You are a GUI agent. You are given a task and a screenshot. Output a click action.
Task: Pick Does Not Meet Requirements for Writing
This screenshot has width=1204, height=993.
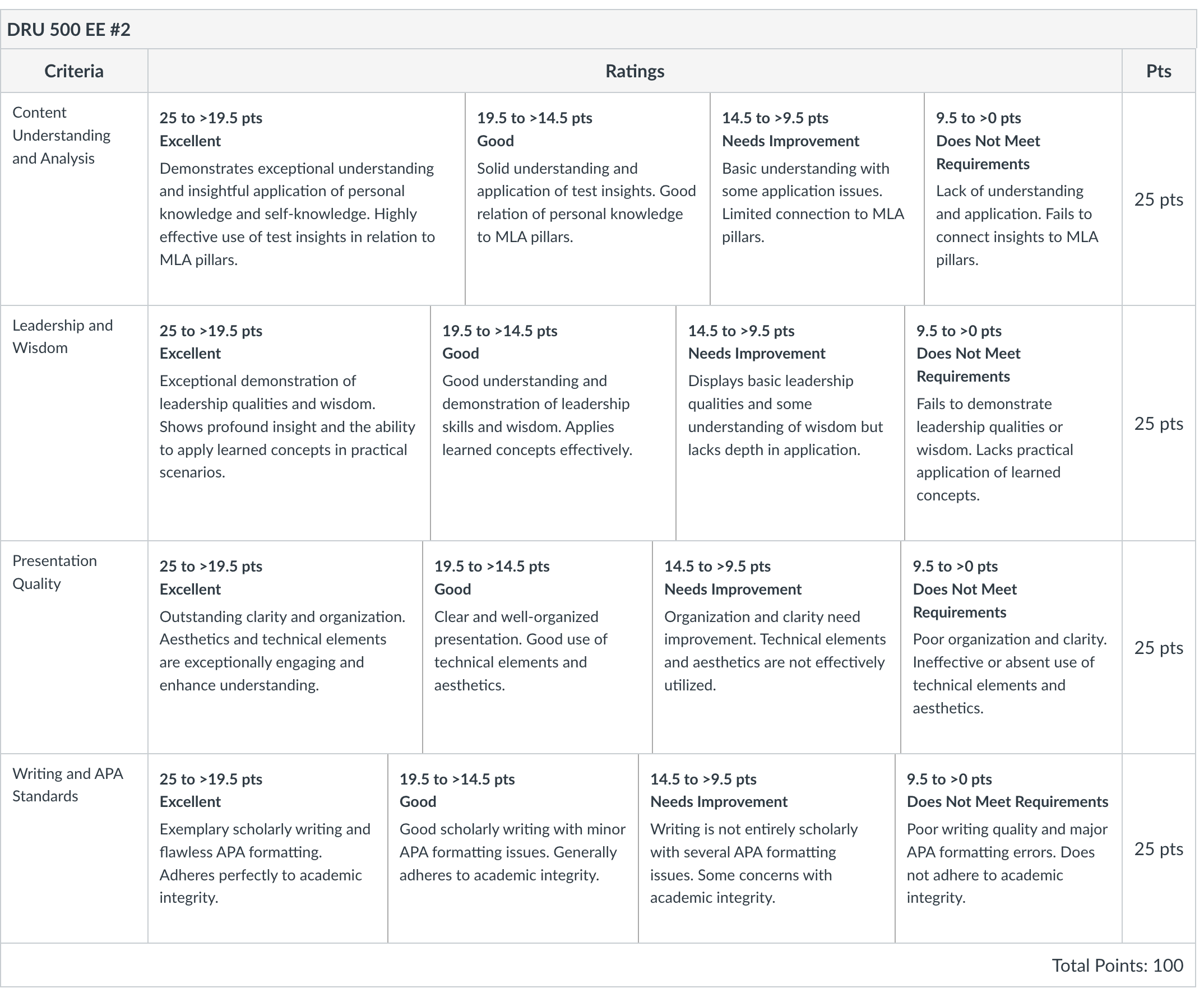pyautogui.click(x=1008, y=848)
